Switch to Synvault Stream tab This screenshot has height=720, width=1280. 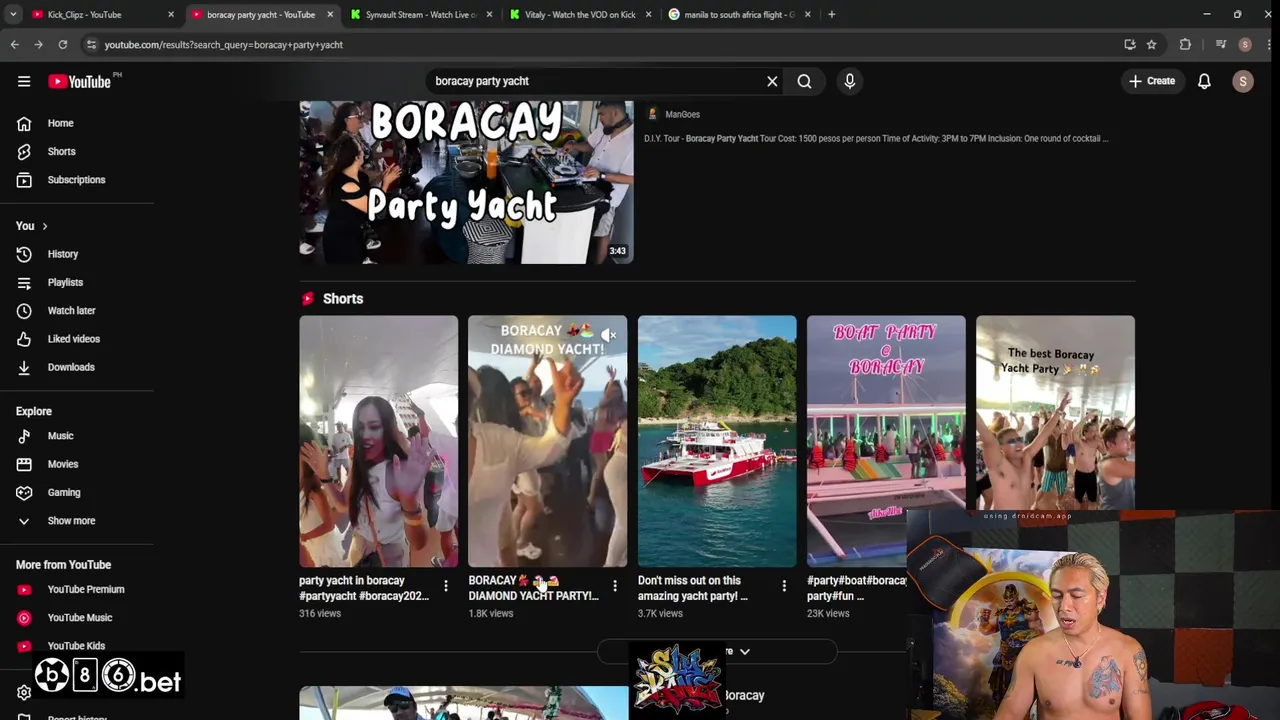(420, 15)
